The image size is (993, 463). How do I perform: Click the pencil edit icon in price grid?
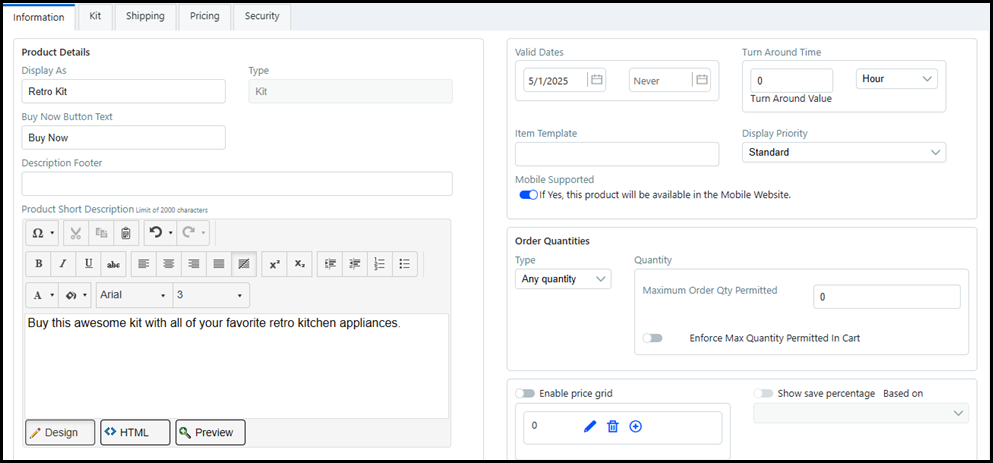(x=590, y=426)
